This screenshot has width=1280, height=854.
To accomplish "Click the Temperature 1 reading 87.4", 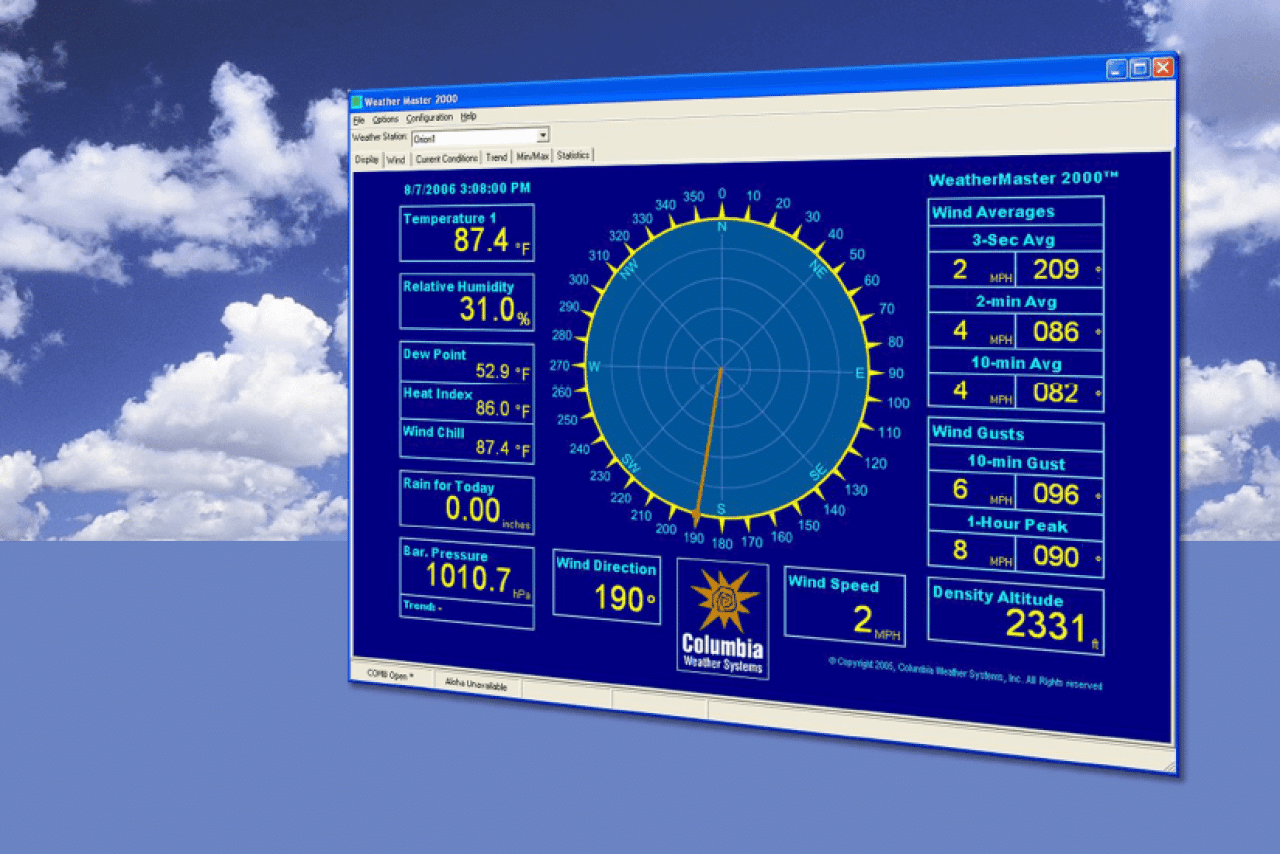I will (x=483, y=241).
